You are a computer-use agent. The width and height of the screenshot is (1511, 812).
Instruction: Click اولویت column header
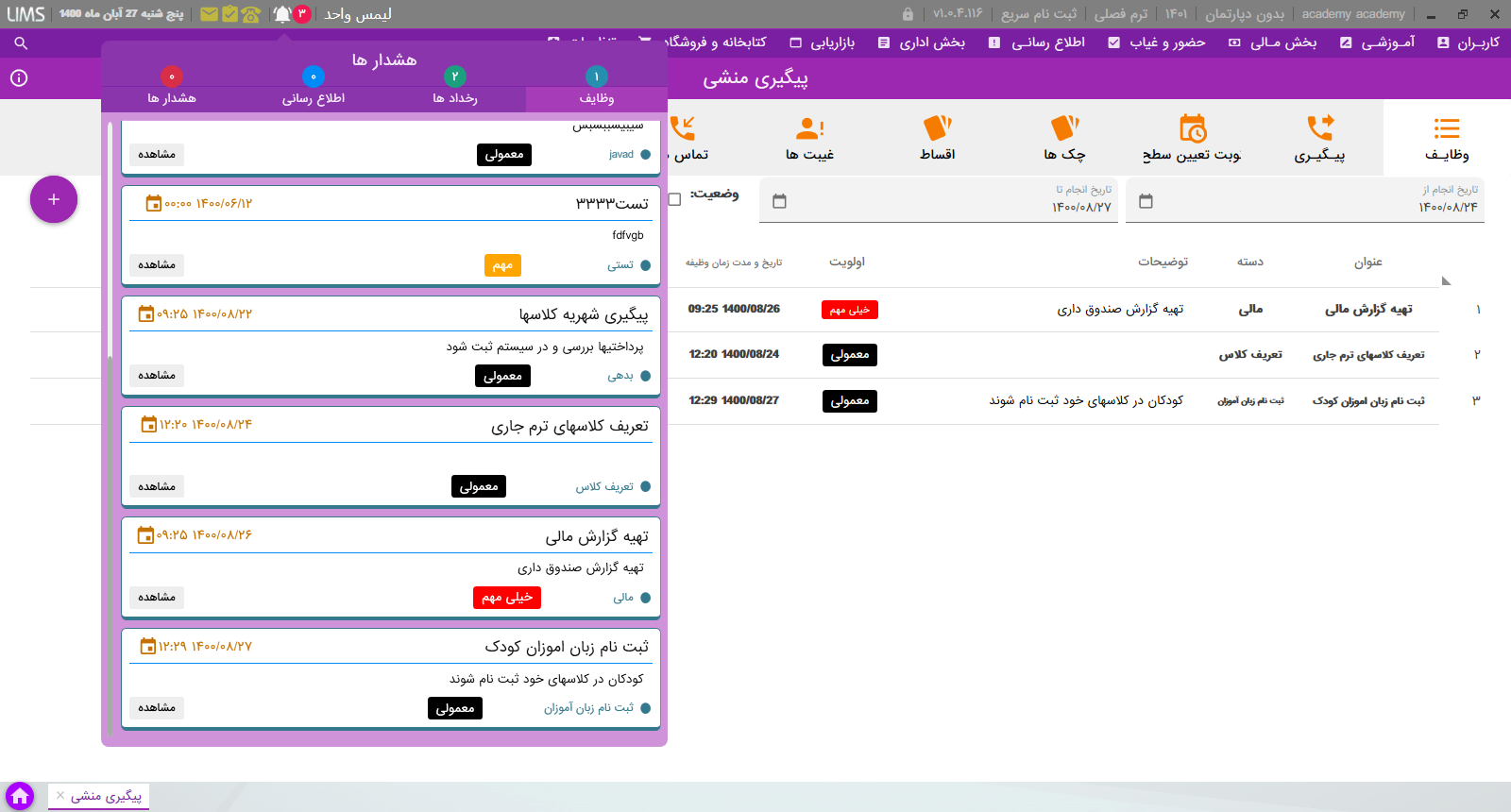(x=847, y=262)
